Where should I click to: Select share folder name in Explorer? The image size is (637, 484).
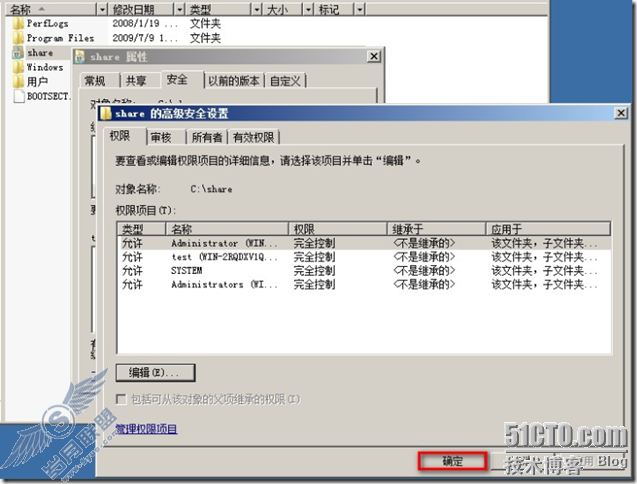[x=40, y=53]
